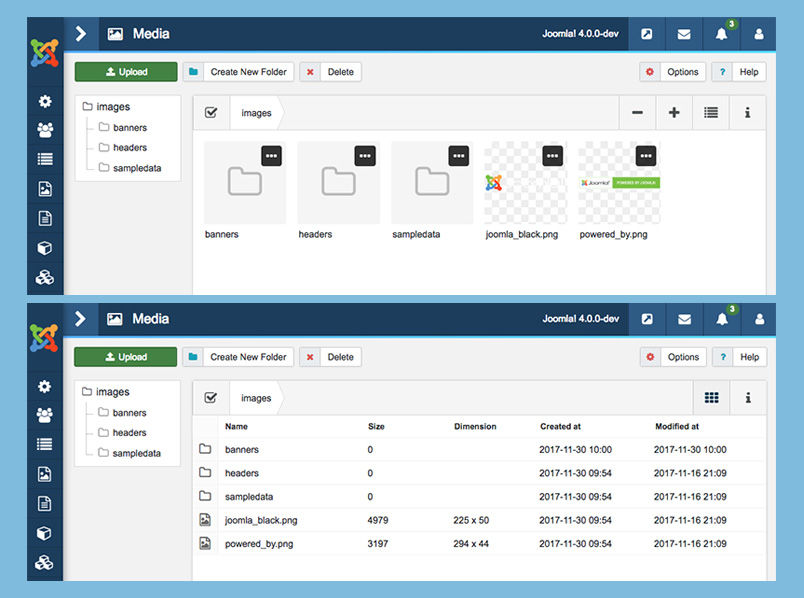
Task: Toggle the select-all checkbox in the thumbnail-view media manager
Action: [x=211, y=113]
